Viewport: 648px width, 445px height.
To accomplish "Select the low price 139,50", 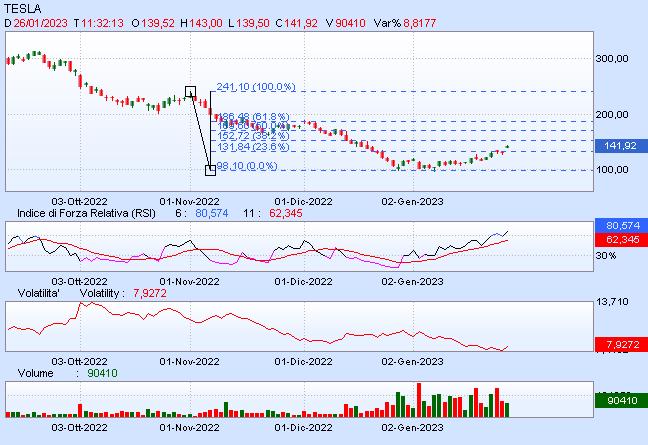I will [x=253, y=23].
